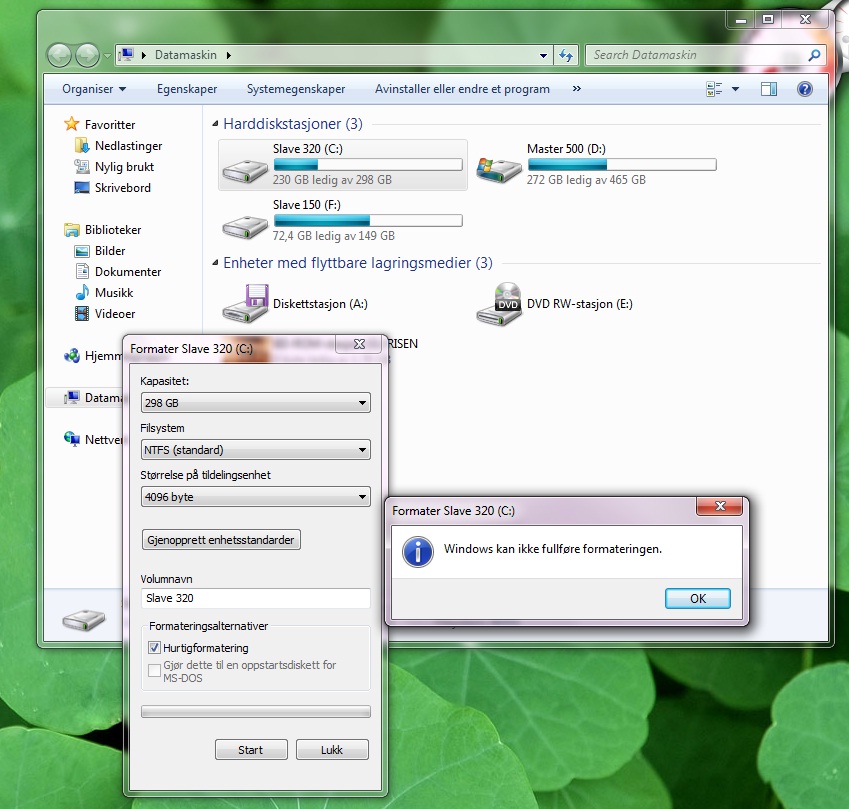Open Musikk library
849x809 pixels.
[x=114, y=293]
